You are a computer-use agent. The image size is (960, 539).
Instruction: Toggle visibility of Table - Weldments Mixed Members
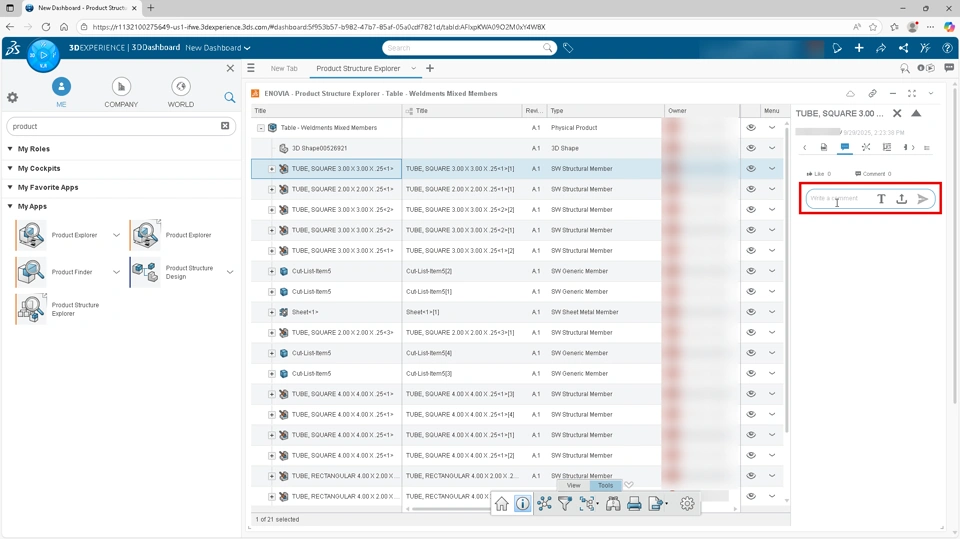pyautogui.click(x=751, y=127)
